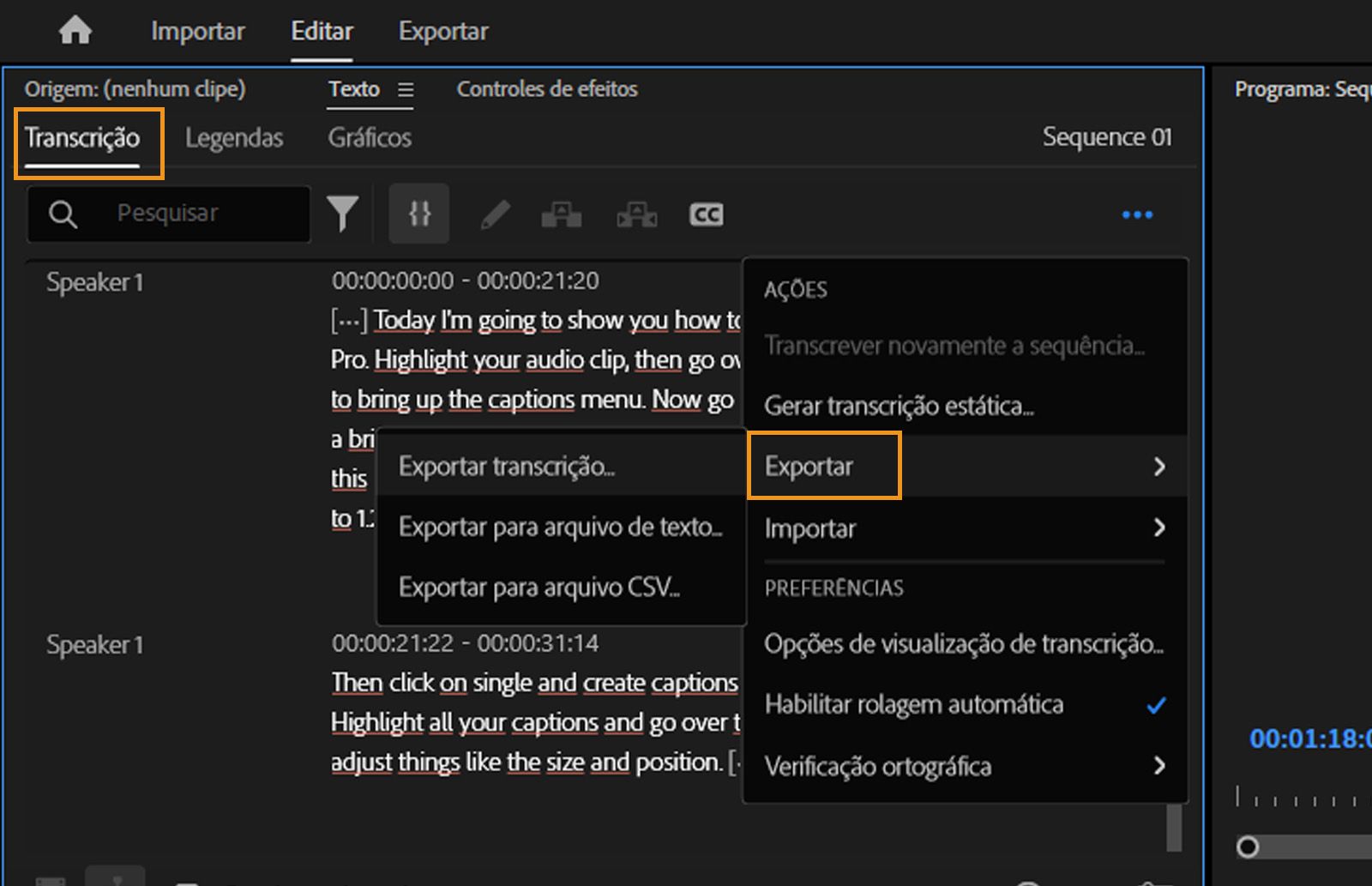Viewport: 1372px width, 886px height.
Task: Open the Editar menu tab
Action: (321, 30)
